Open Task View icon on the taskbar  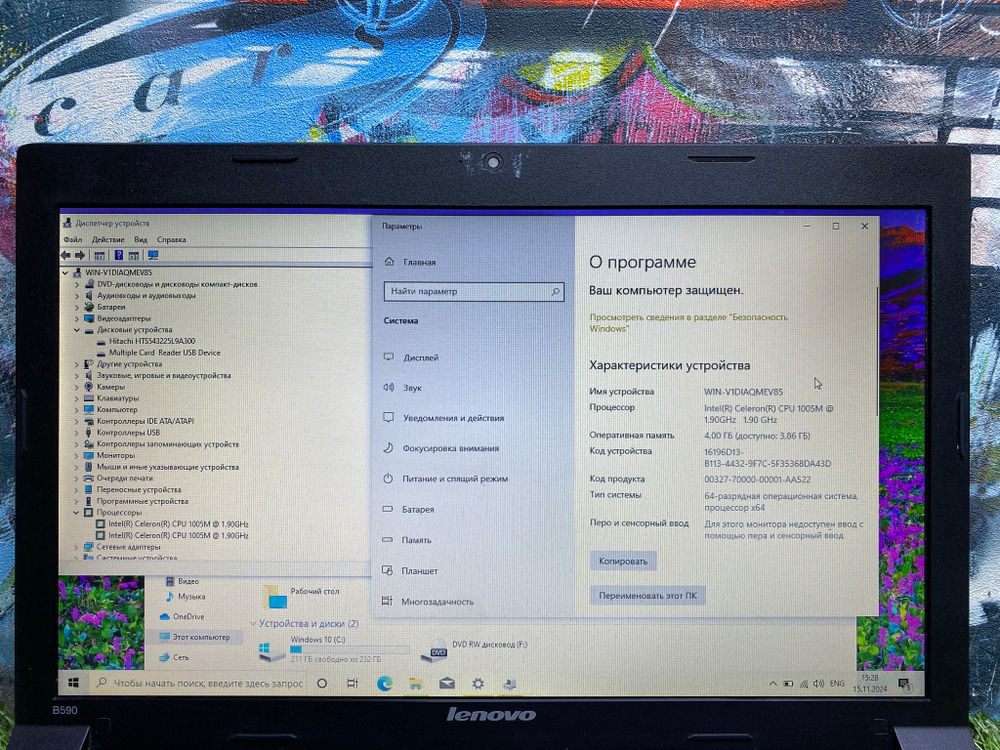coord(352,684)
